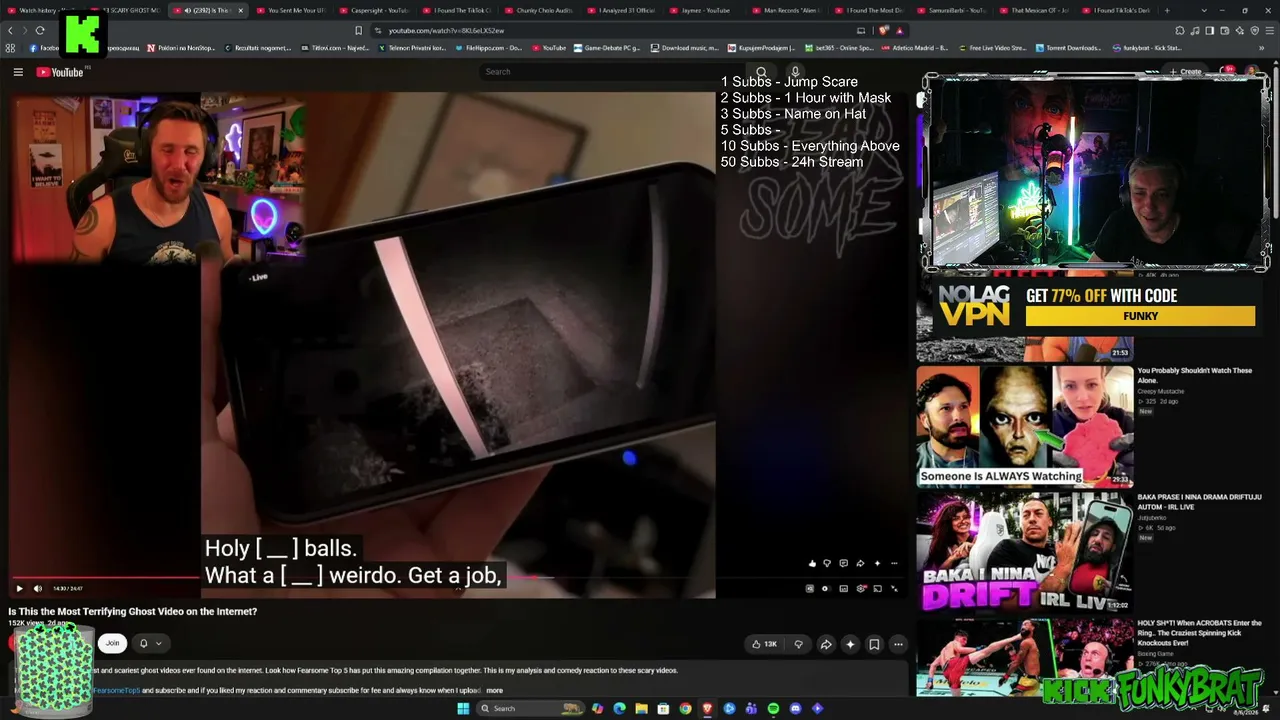Open more actions for the video
The height and width of the screenshot is (720, 1280).
(898, 644)
